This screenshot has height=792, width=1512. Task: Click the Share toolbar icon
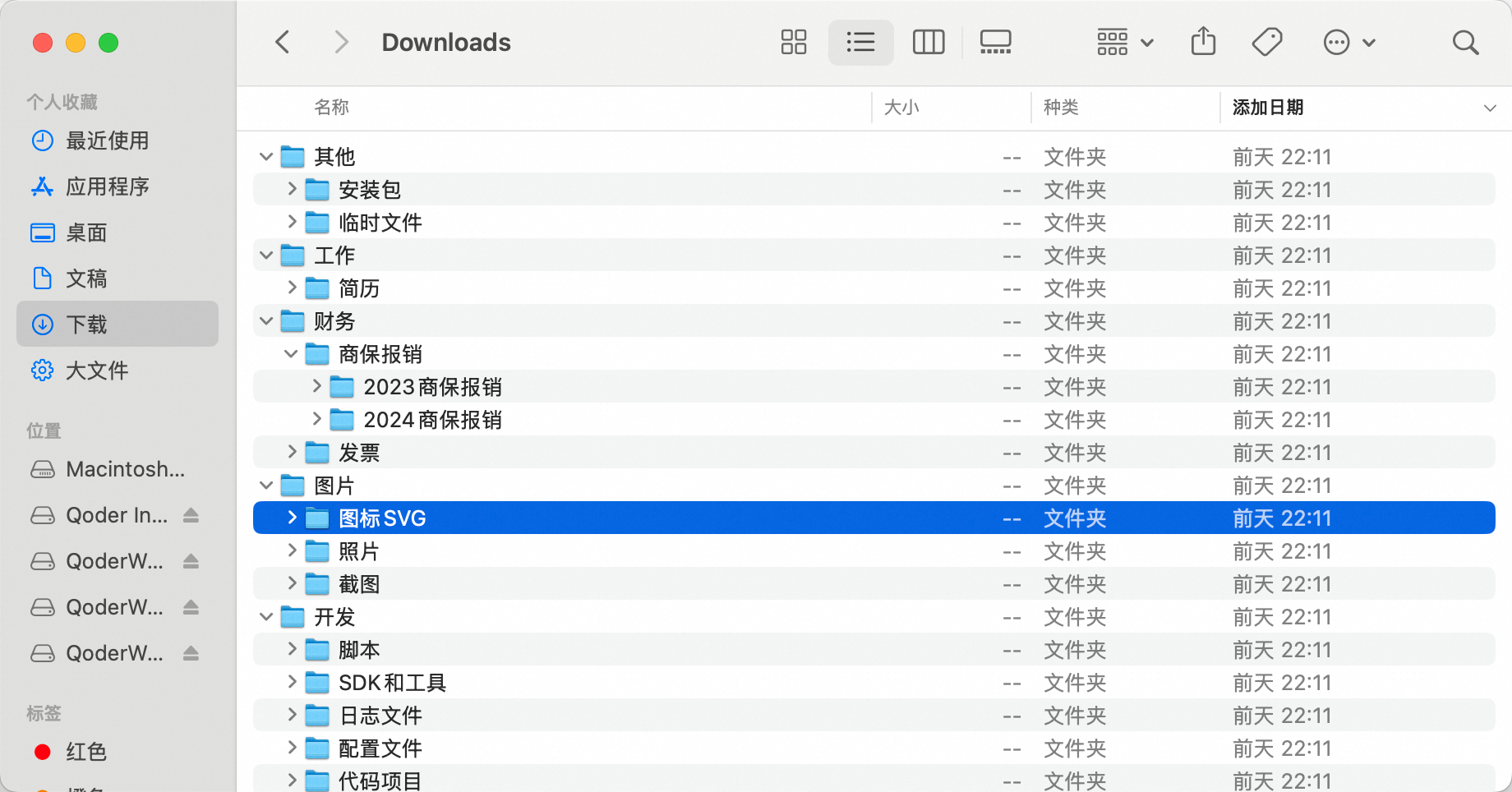tap(1203, 42)
